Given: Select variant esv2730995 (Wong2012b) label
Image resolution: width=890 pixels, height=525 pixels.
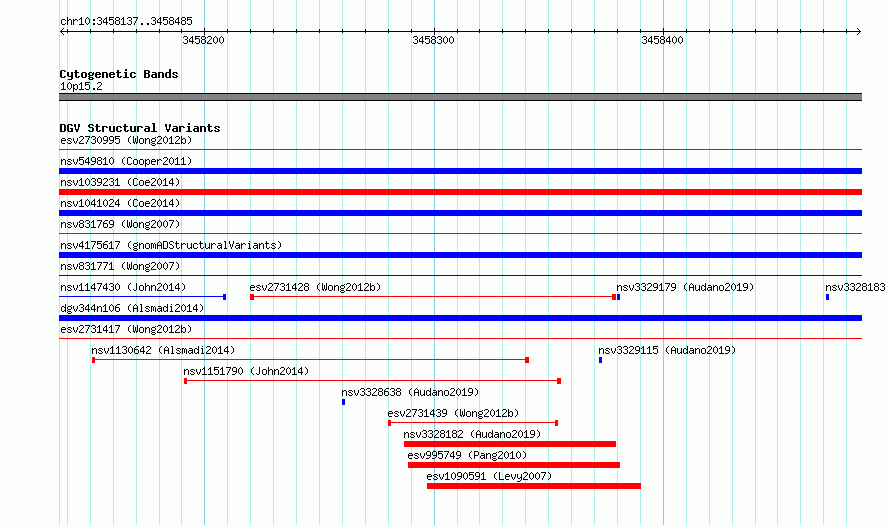Looking at the screenshot, I should [x=126, y=140].
